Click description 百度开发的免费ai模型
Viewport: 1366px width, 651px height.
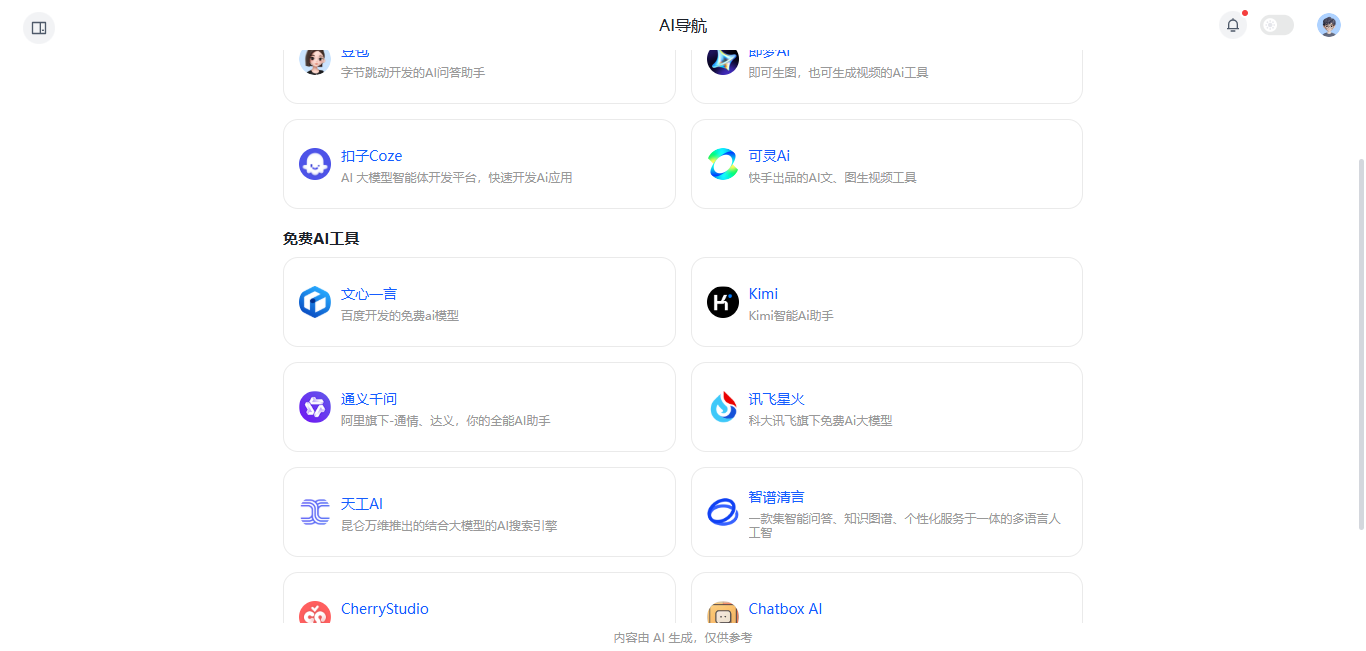(400, 316)
